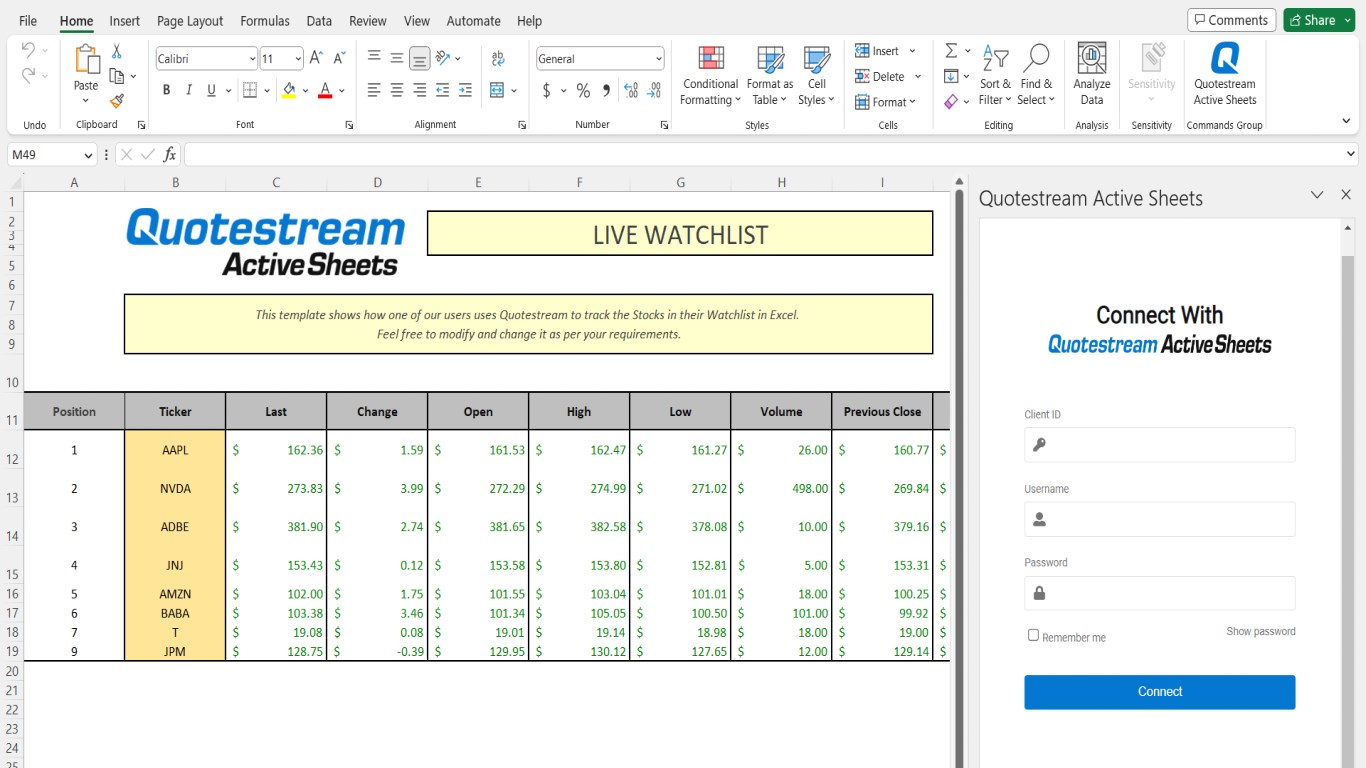Open Cell Styles gallery
Screen dimensions: 1366x768
point(817,74)
